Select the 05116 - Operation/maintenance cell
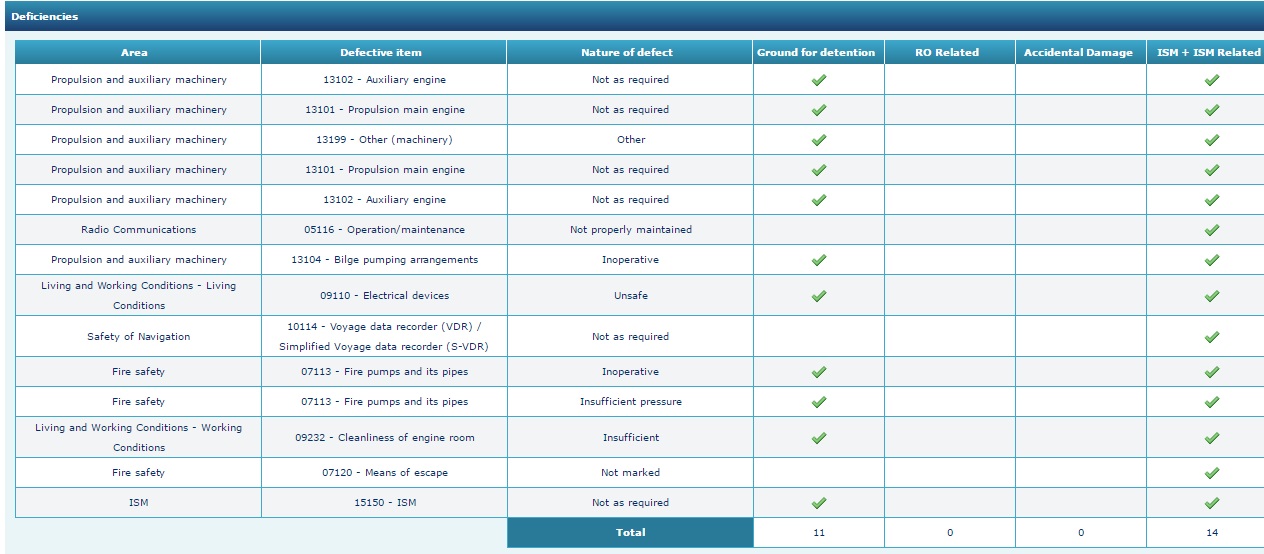The width and height of the screenshot is (1264, 554). pos(384,230)
